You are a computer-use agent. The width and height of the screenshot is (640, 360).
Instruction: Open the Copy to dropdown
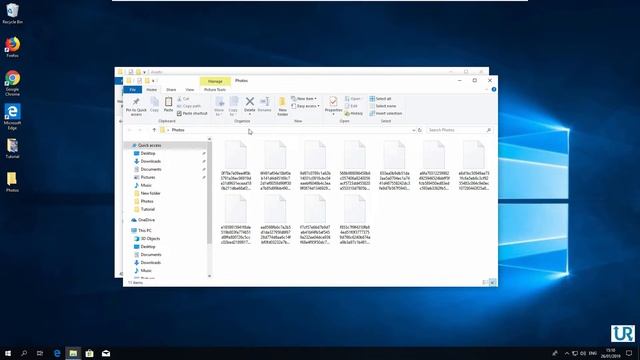tap(233, 107)
